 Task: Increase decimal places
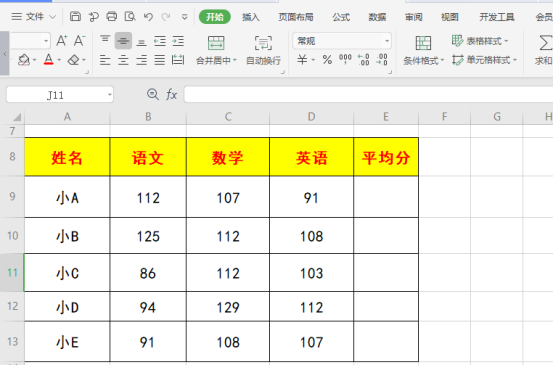pyautogui.click(x=364, y=60)
